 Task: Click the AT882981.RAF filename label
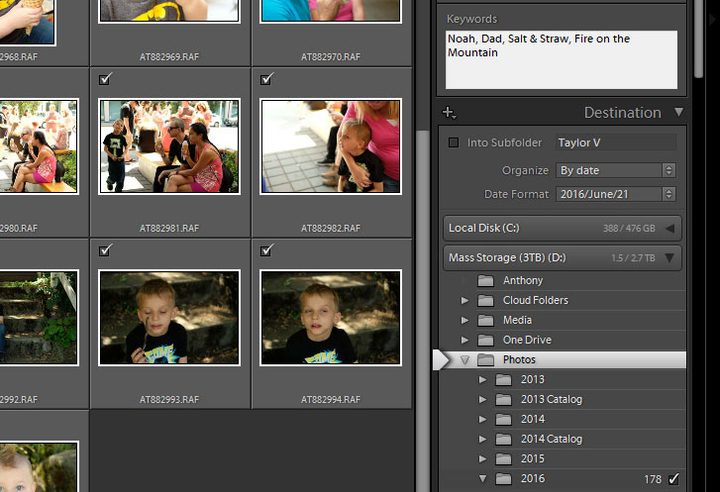(x=169, y=228)
